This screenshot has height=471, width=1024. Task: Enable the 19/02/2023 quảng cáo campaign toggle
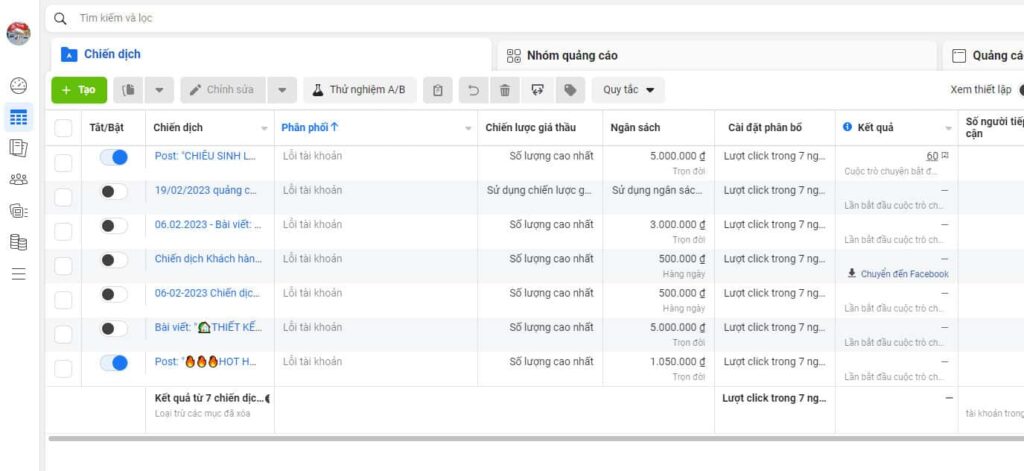point(114,191)
